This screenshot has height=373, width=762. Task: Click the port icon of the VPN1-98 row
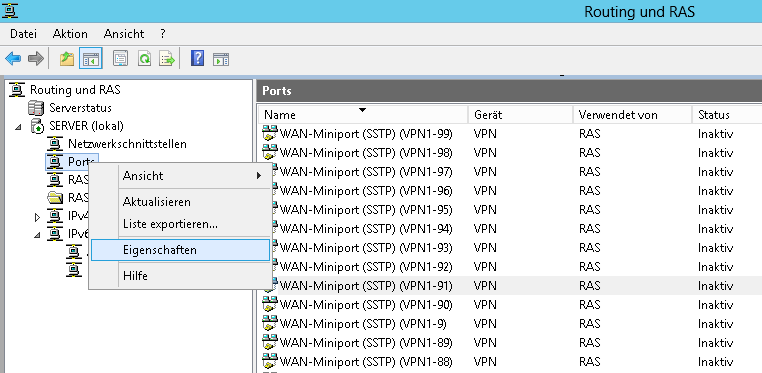click(x=270, y=153)
